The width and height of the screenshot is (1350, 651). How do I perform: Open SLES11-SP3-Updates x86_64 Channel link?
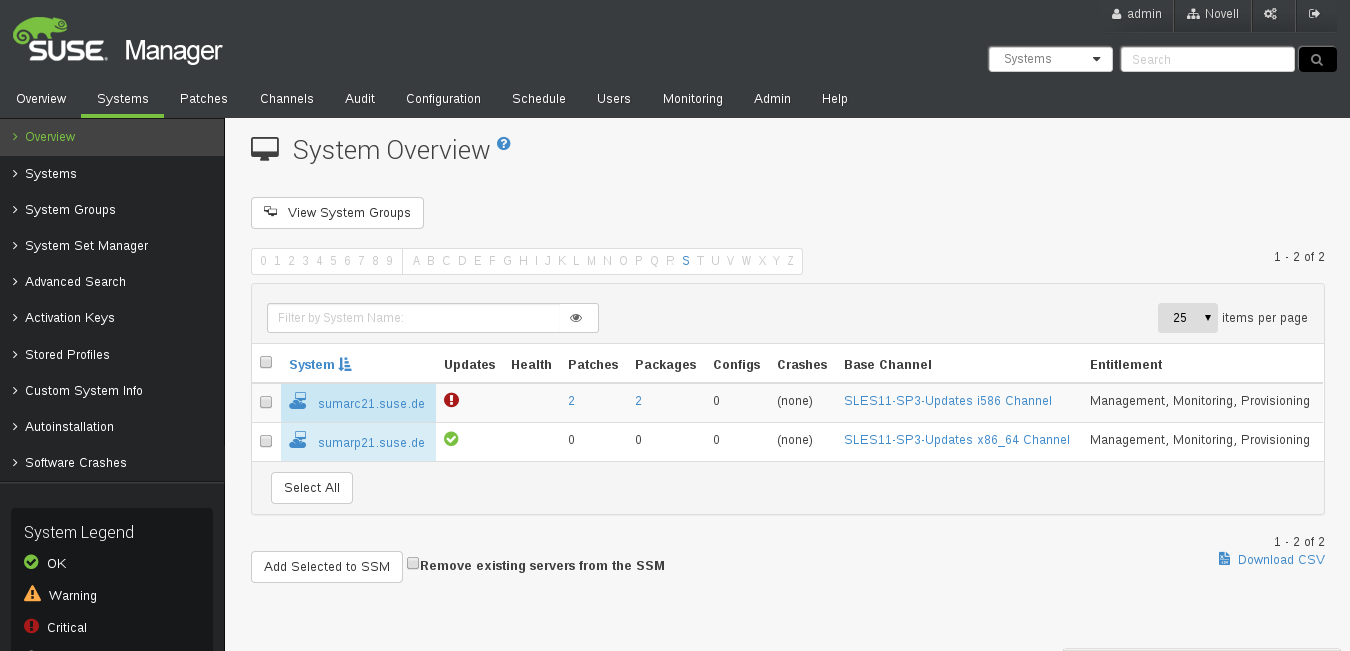click(x=957, y=440)
